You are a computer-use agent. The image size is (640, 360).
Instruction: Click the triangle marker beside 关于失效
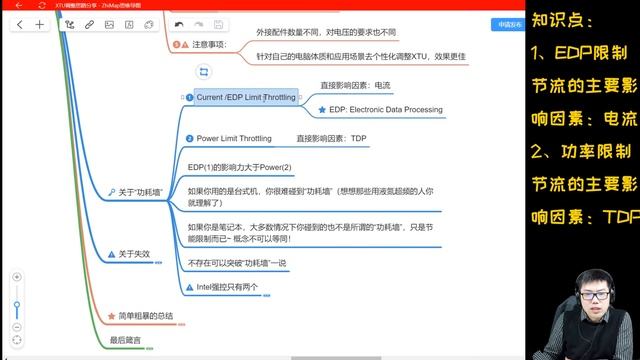(111, 254)
